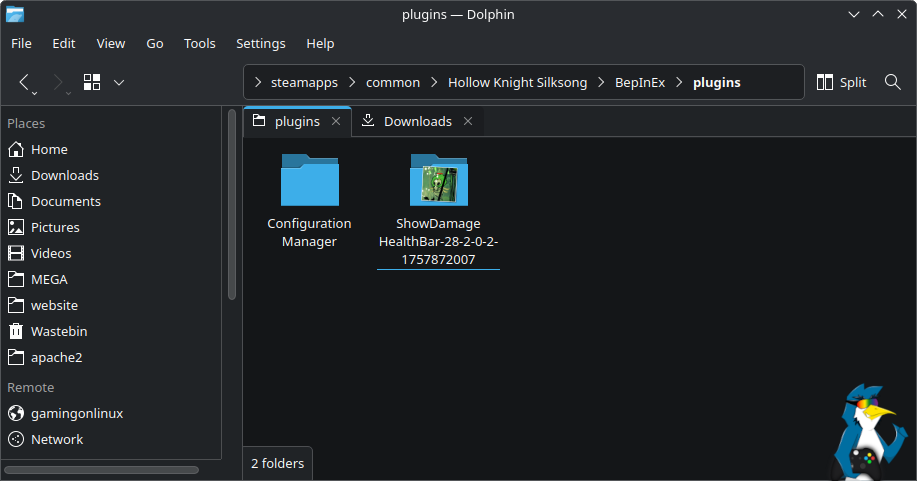Open the Settings menu
Image resolution: width=917 pixels, height=481 pixels.
pos(260,43)
